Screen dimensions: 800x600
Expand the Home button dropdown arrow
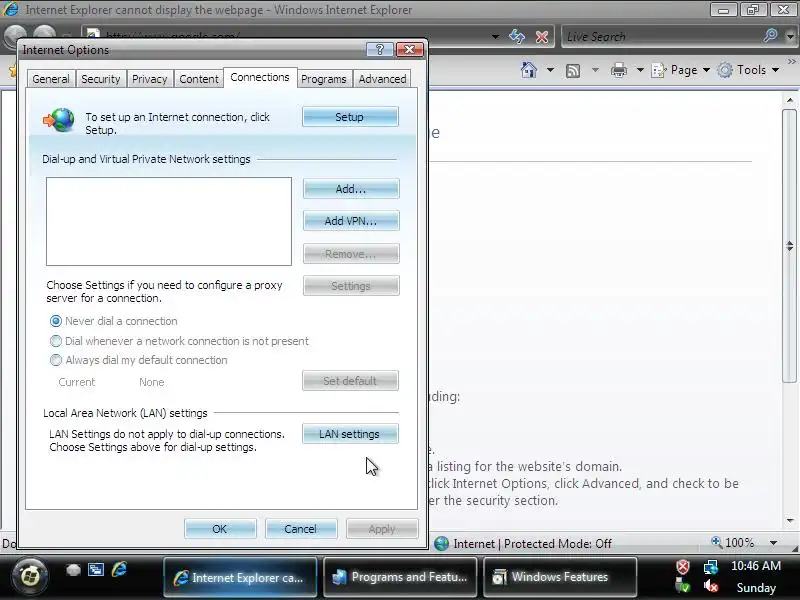550,70
